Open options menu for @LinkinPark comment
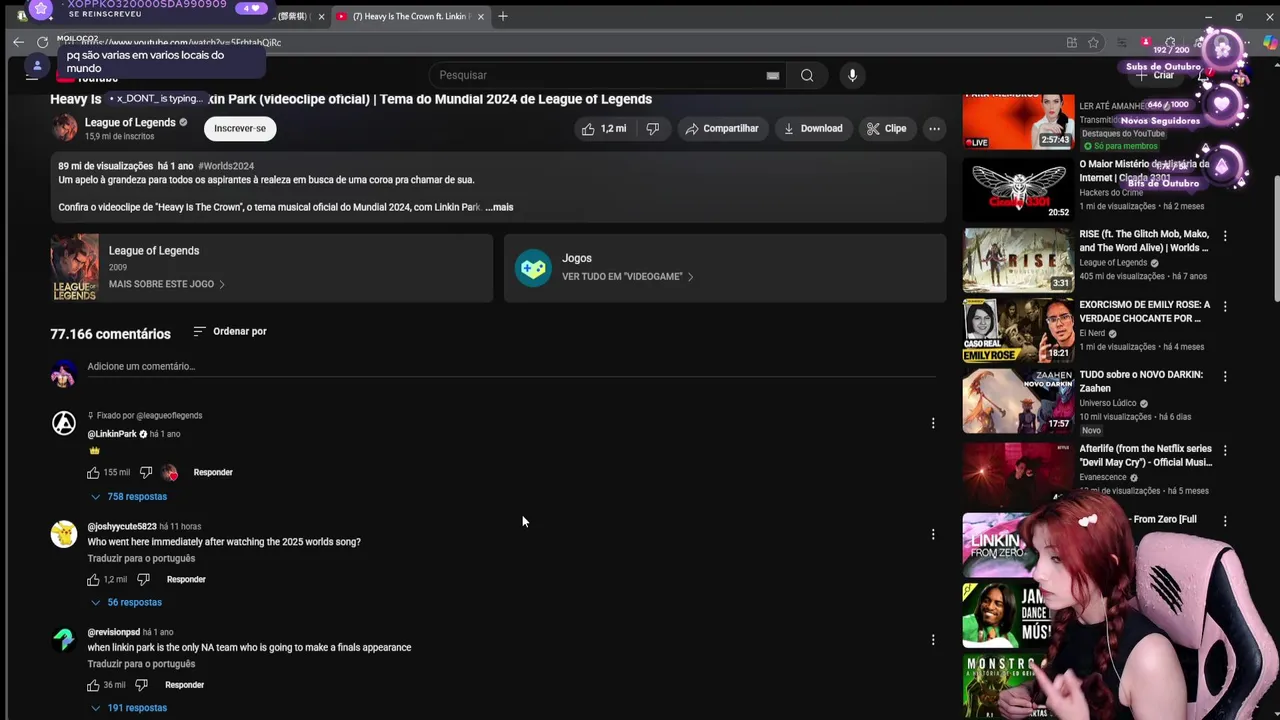 click(933, 423)
